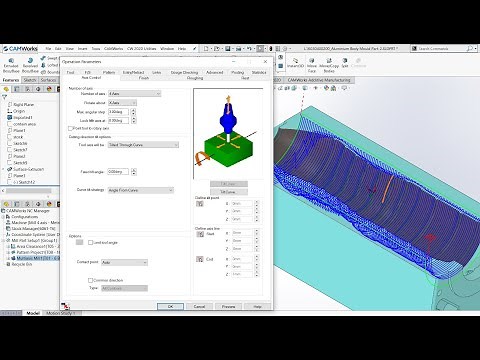Open third icon in lower CAMWorks tree toolbar
480x360 pixels.
point(27,204)
